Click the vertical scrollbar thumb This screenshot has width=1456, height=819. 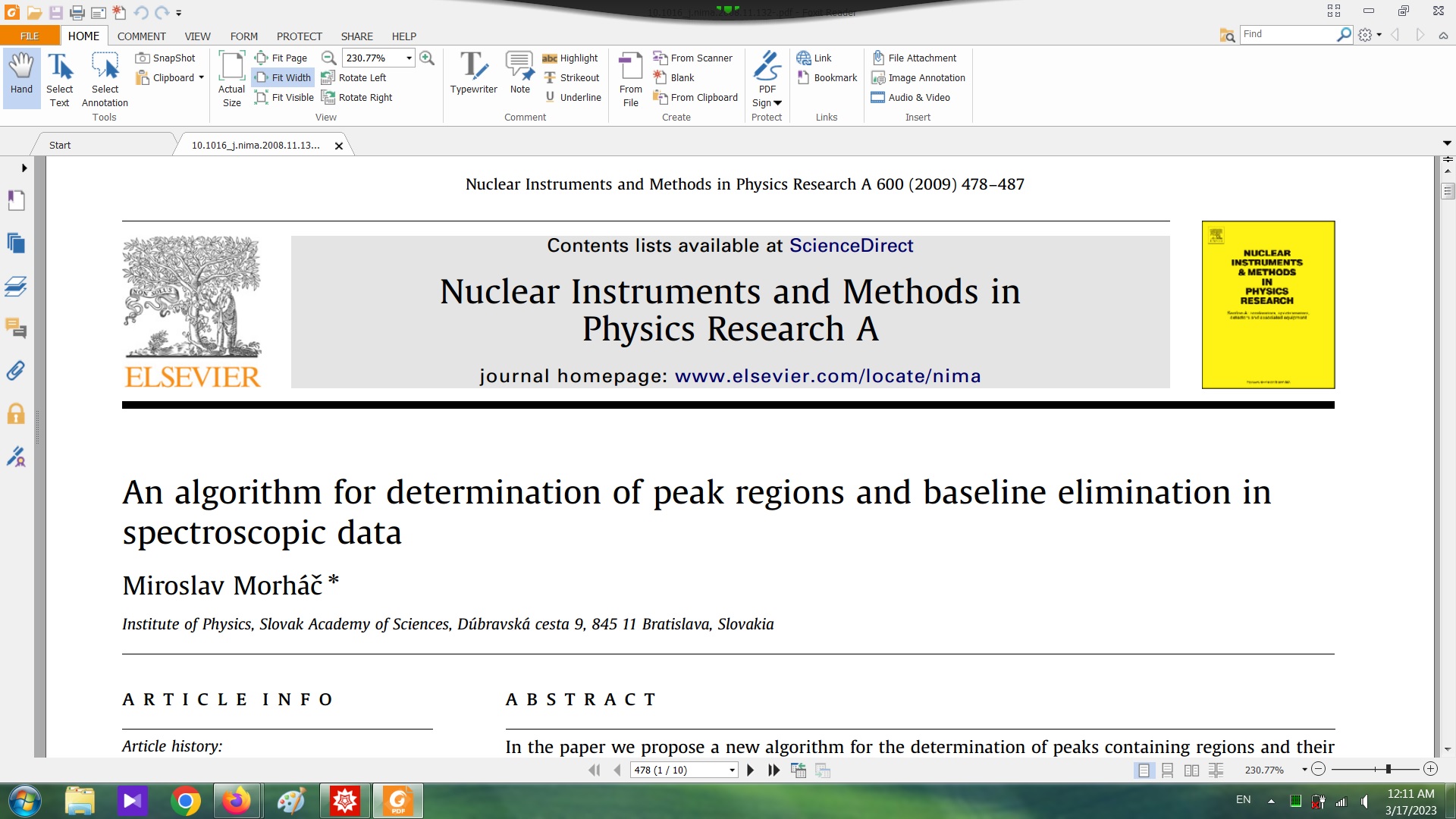[1448, 191]
